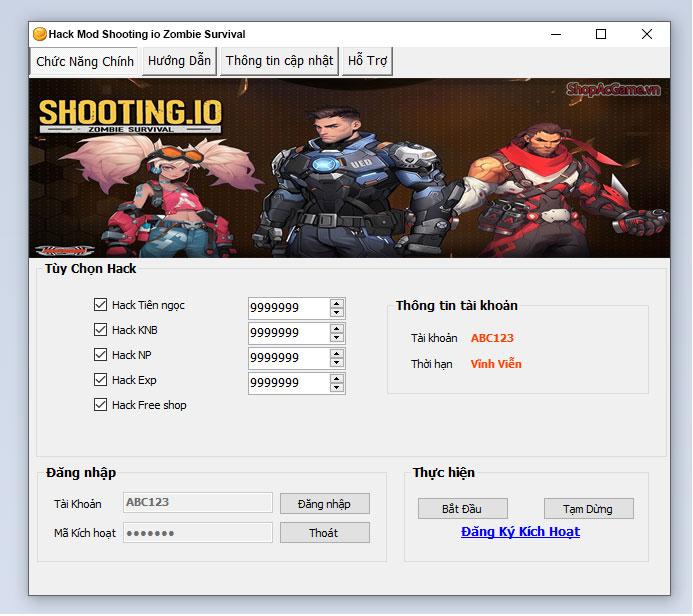693x616 pixels.
Task: Open the Đăng Ký Kích Hoạt link
Action: click(520, 532)
